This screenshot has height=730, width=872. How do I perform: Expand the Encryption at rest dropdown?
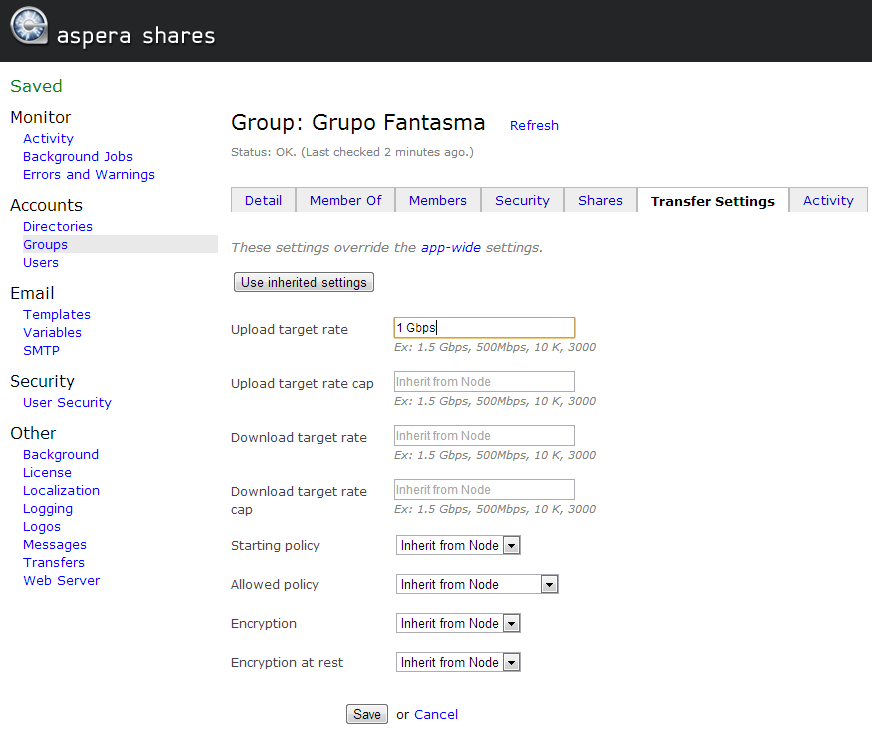458,662
